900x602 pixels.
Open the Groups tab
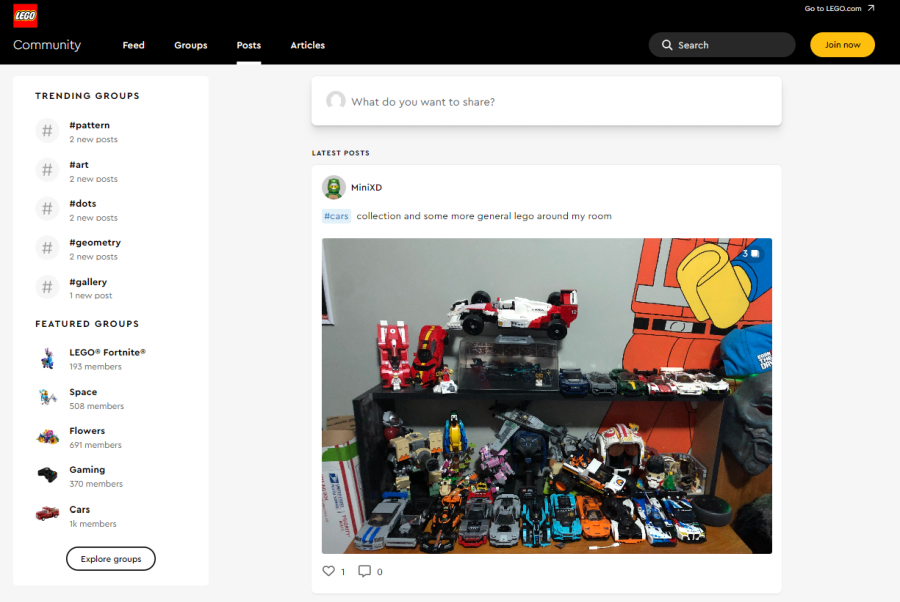click(190, 45)
